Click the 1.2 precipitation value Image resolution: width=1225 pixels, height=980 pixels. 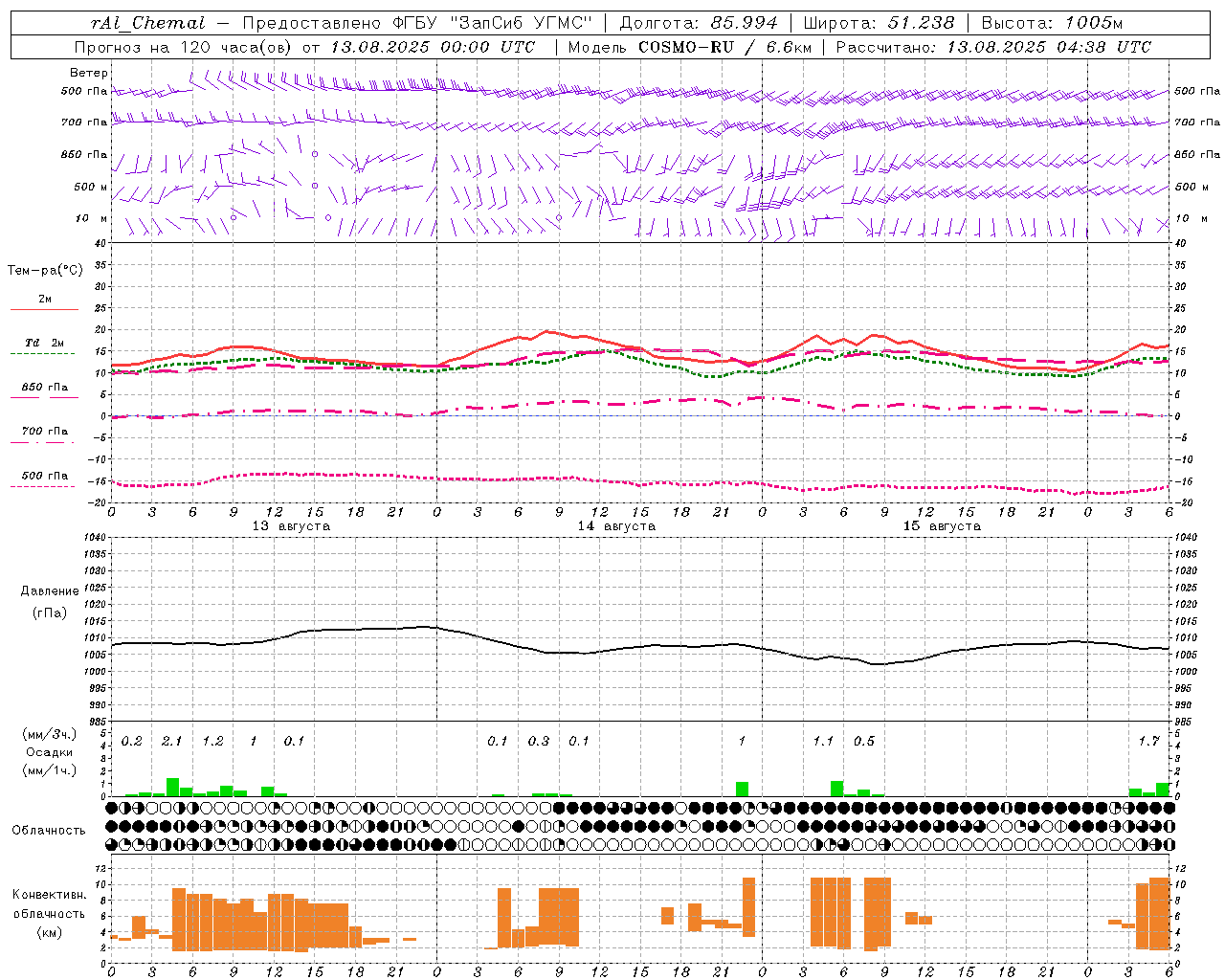[213, 742]
